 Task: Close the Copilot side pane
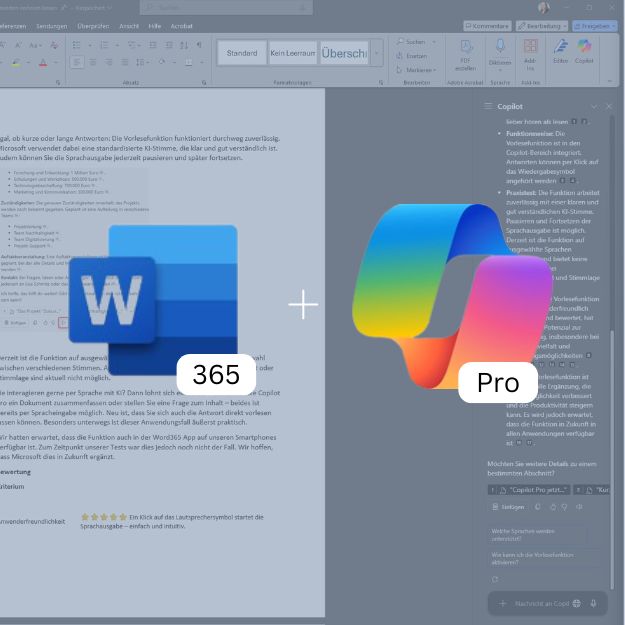point(610,106)
